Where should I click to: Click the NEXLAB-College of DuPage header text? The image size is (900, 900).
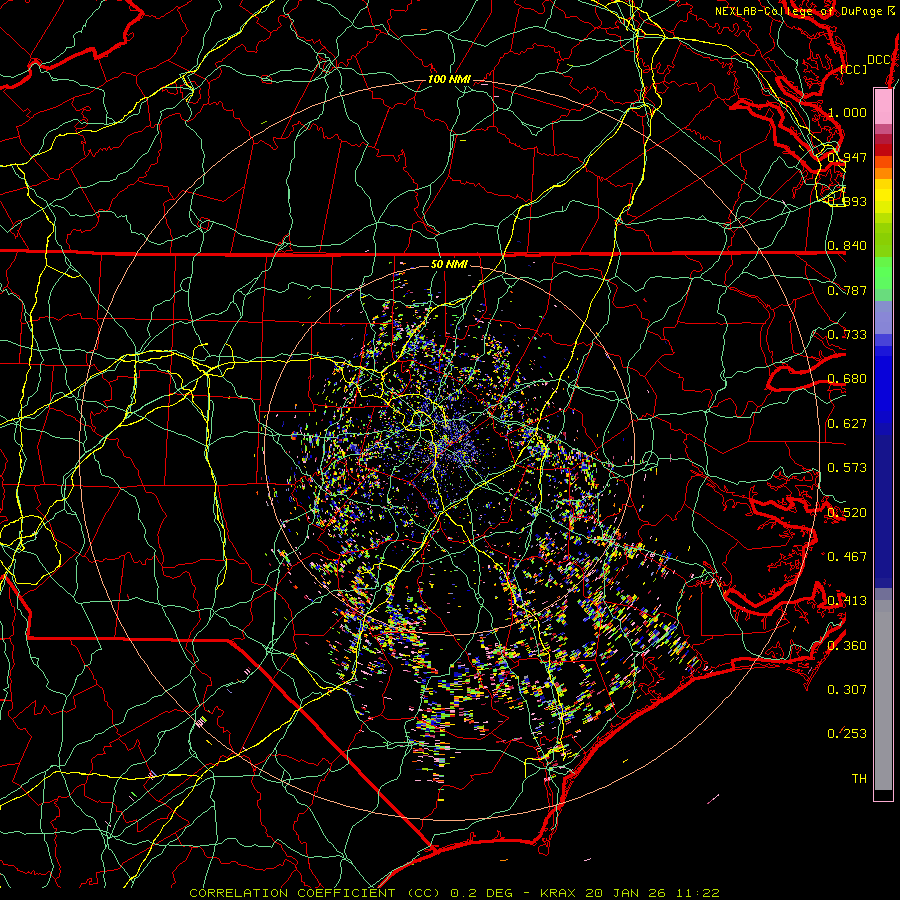click(x=800, y=11)
